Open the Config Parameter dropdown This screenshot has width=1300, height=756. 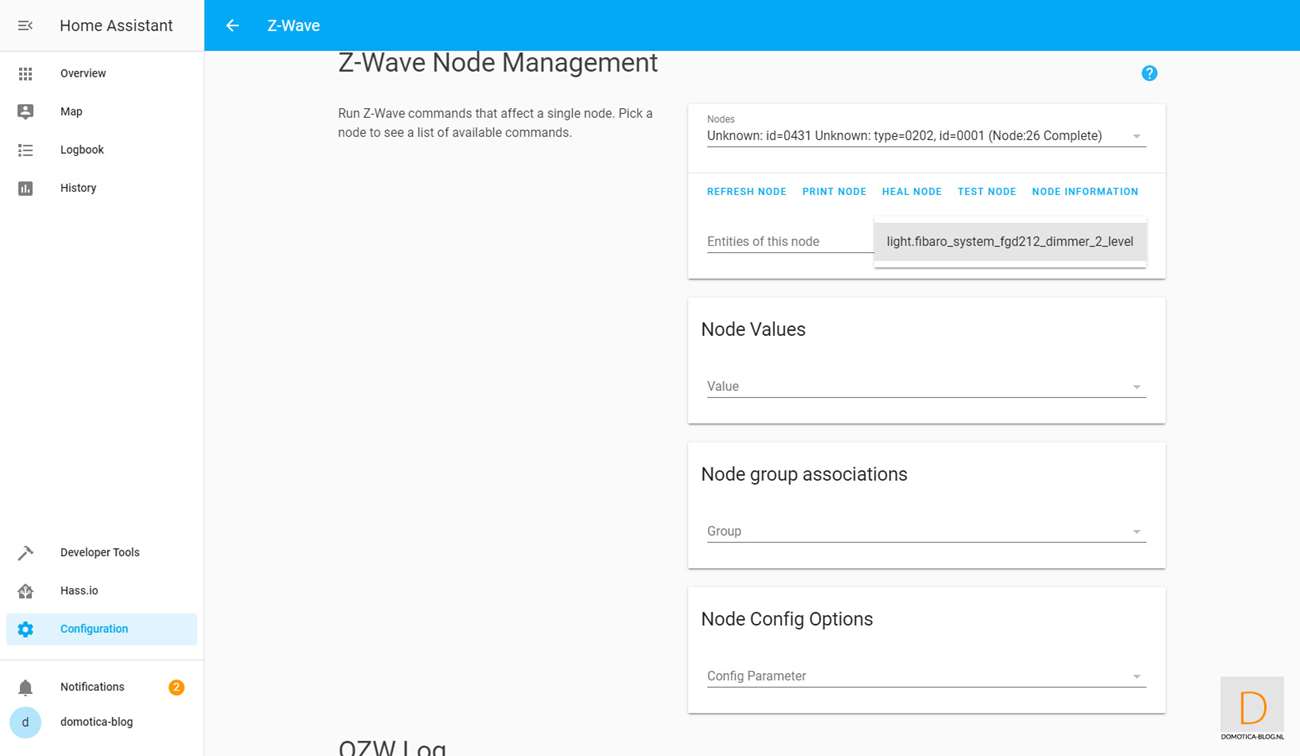(x=1136, y=677)
